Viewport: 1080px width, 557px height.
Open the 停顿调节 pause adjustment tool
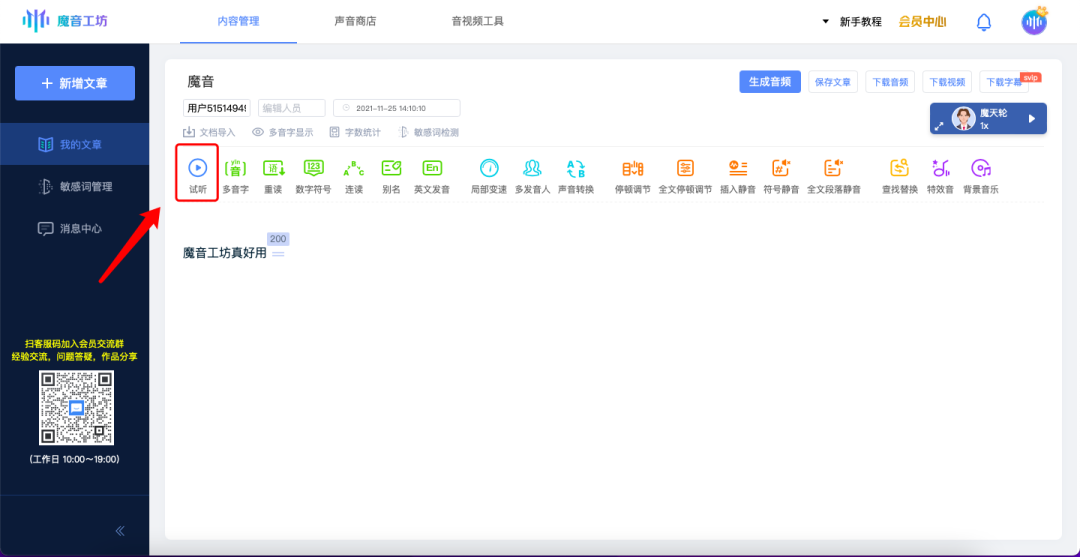click(x=632, y=169)
